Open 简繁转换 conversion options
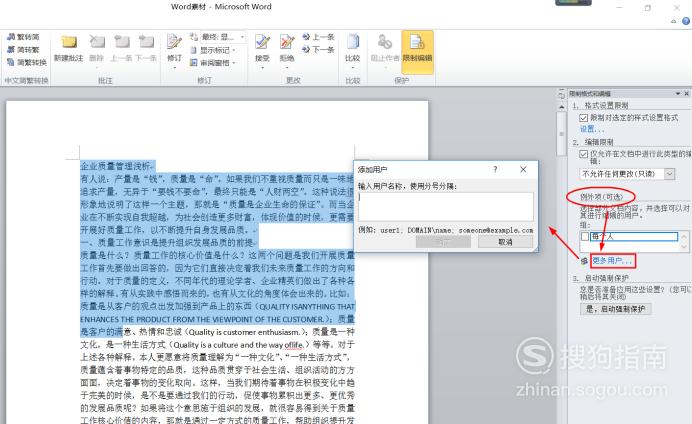This screenshot has width=692, height=424. [26, 62]
